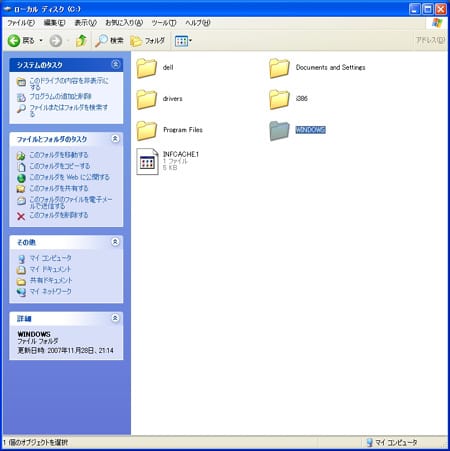Select the Documents and Settings folder icon
The height and width of the screenshot is (451, 450).
point(279,68)
